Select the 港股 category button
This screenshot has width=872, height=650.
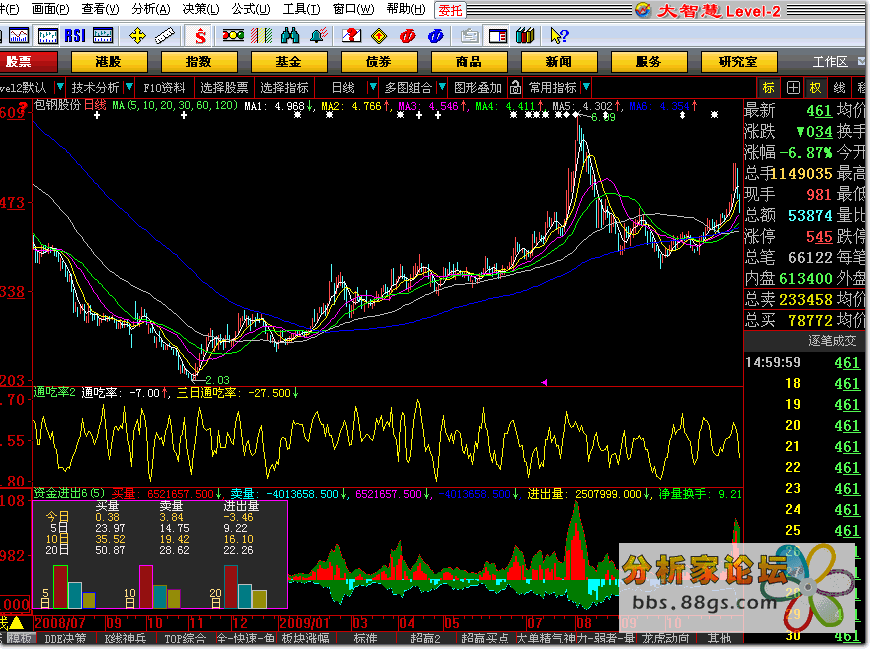pyautogui.click(x=109, y=62)
